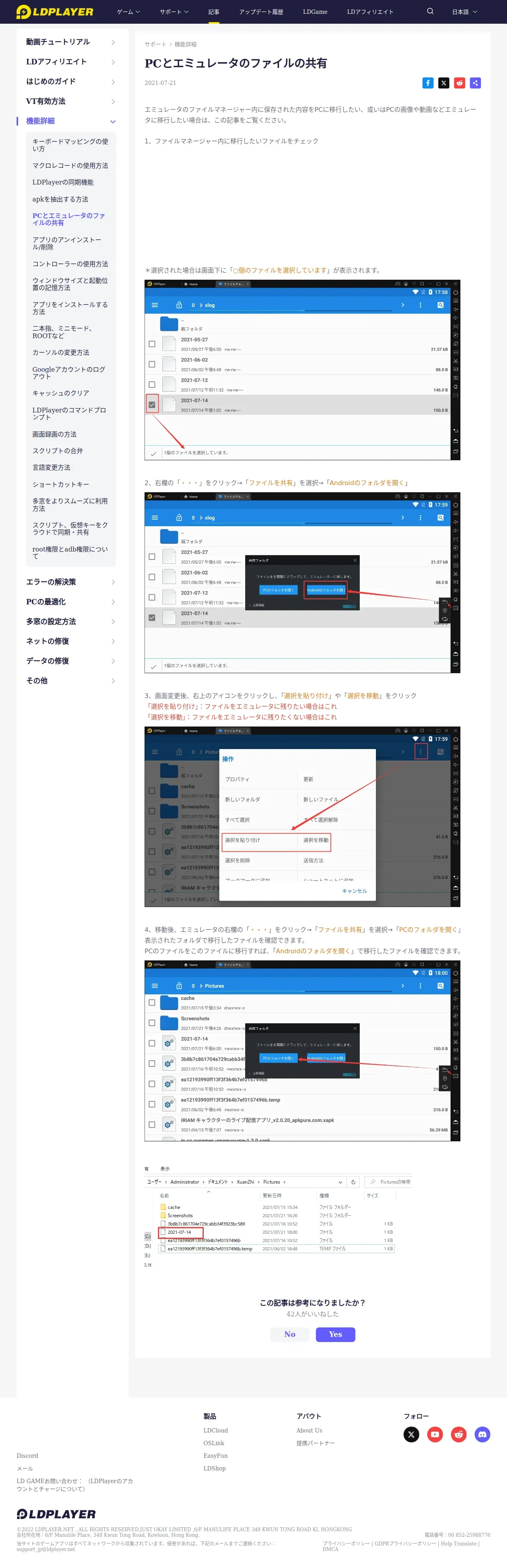
Task: Expand エラーの解決策 sidebar section
Action: click(x=70, y=582)
